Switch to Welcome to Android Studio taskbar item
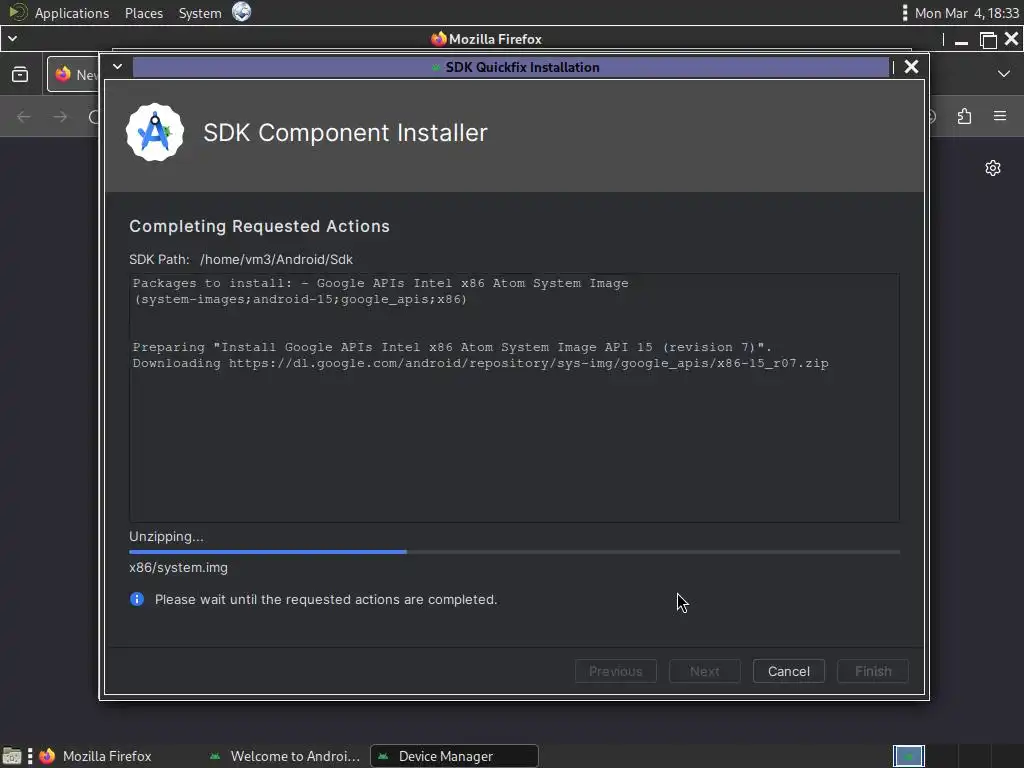The image size is (1024, 768). (x=284, y=756)
